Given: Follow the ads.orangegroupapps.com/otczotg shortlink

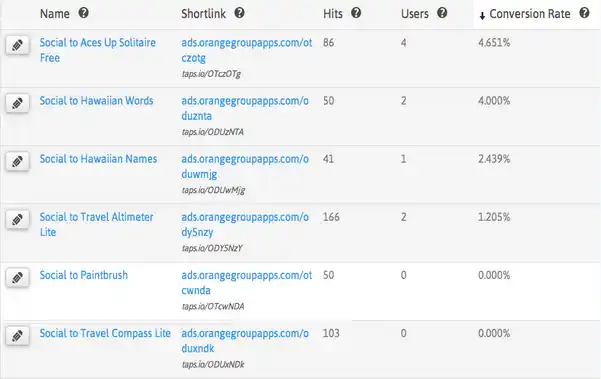Looking at the screenshot, I should point(247,50).
